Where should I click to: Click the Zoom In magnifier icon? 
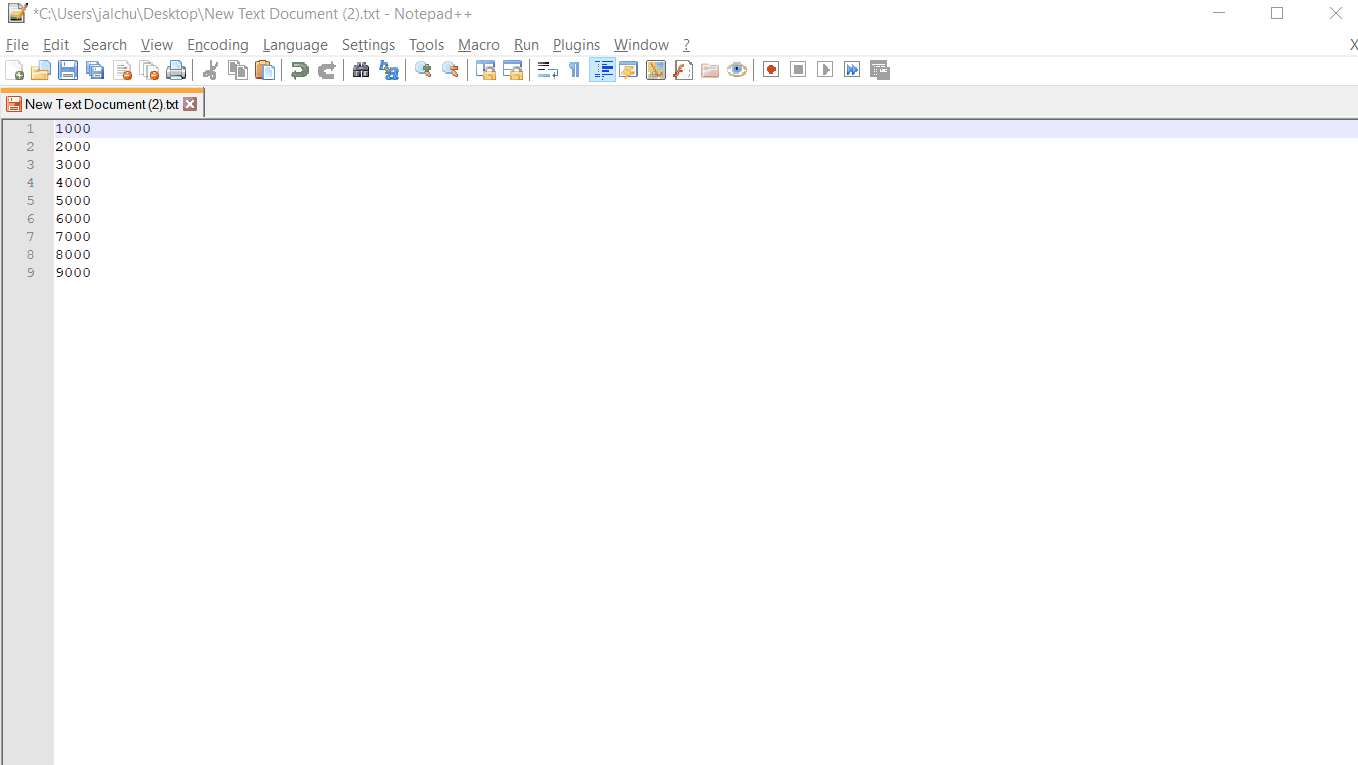tap(424, 70)
